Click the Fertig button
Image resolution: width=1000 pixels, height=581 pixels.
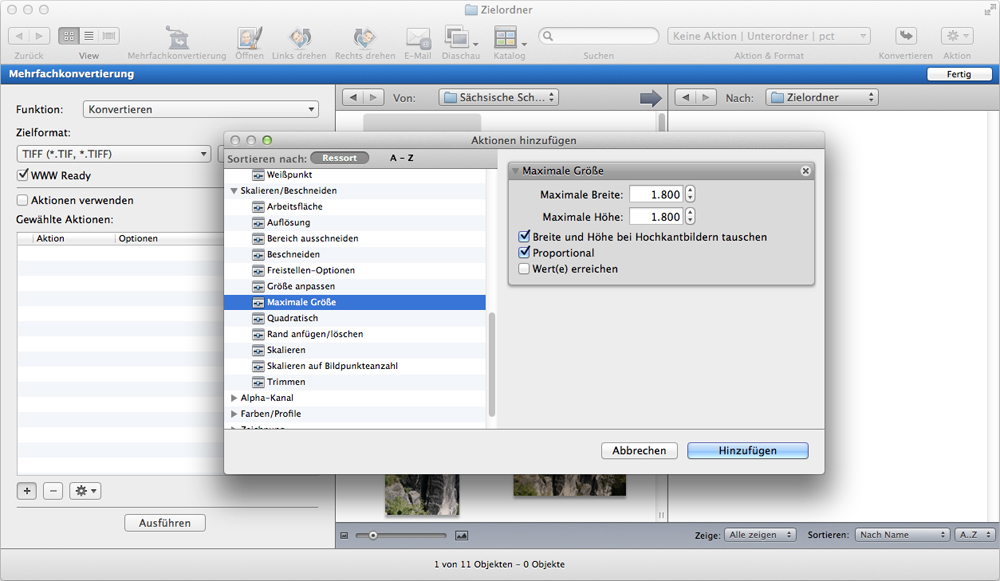tap(959, 74)
